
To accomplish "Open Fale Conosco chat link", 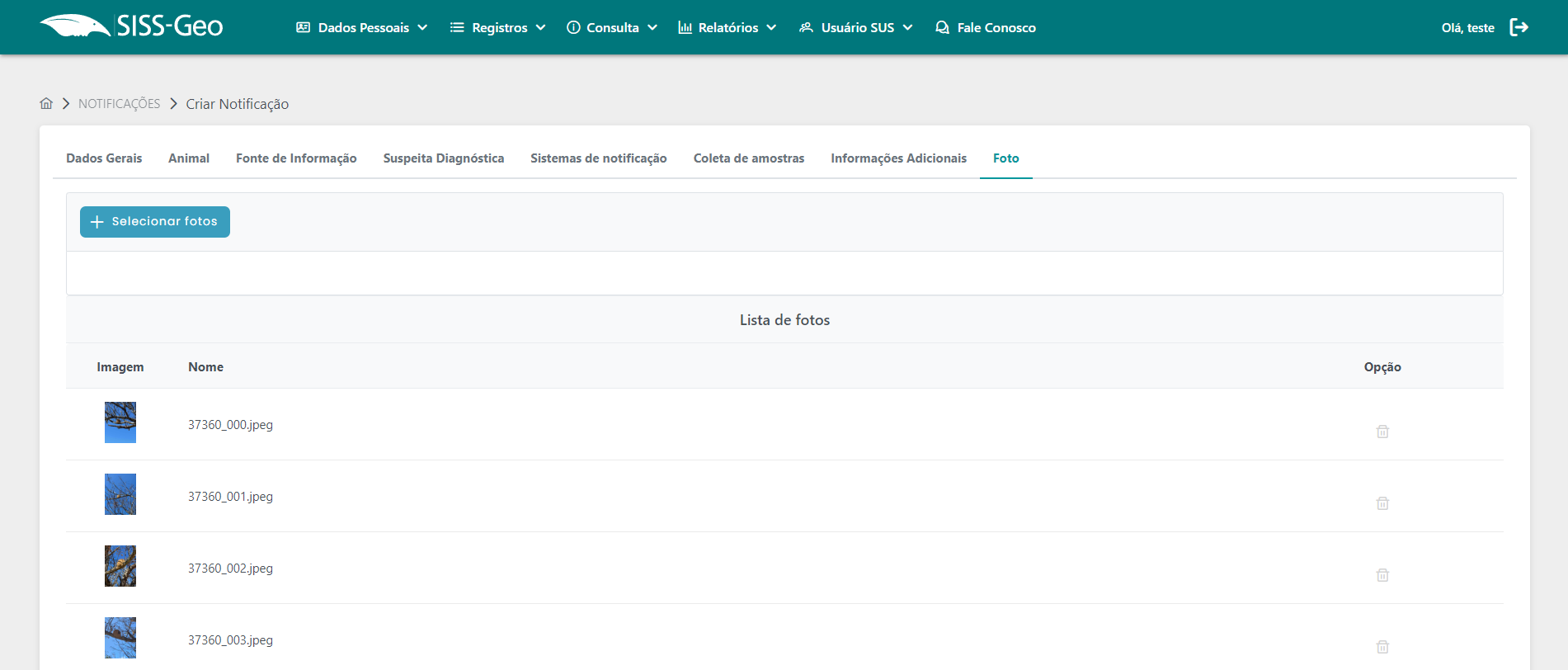I will click(x=986, y=27).
